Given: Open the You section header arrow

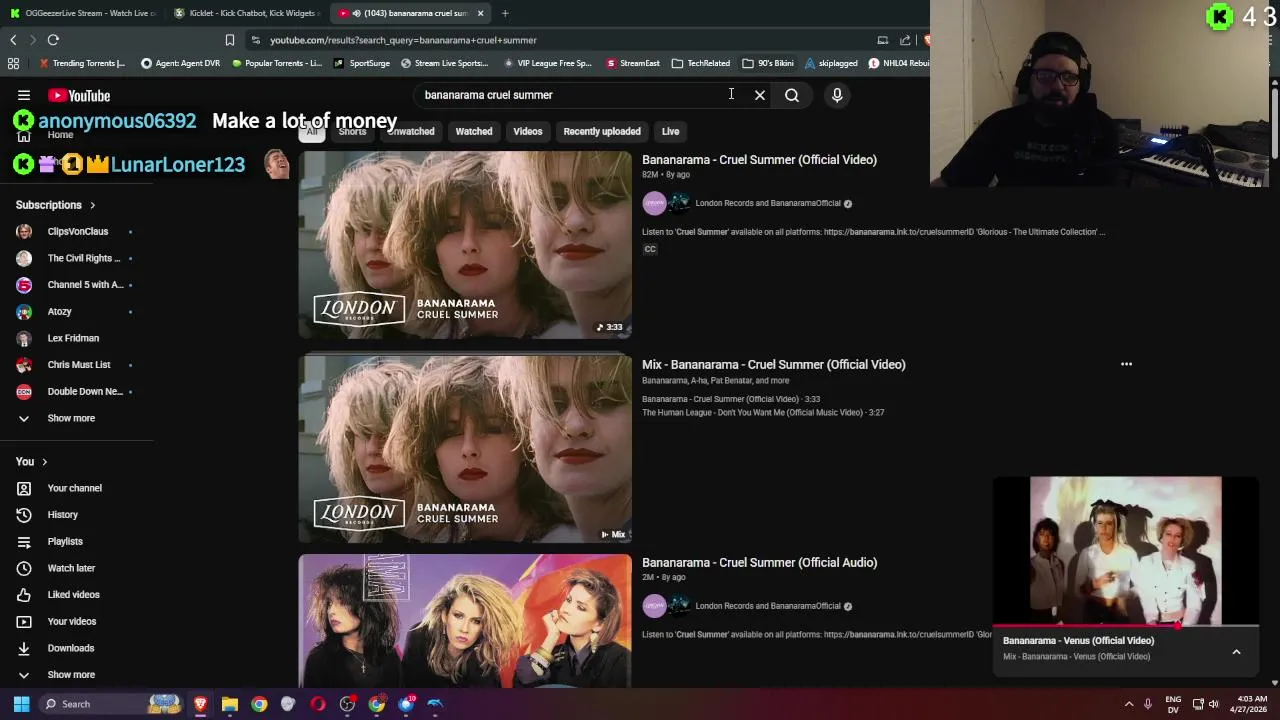Looking at the screenshot, I should (x=44, y=462).
